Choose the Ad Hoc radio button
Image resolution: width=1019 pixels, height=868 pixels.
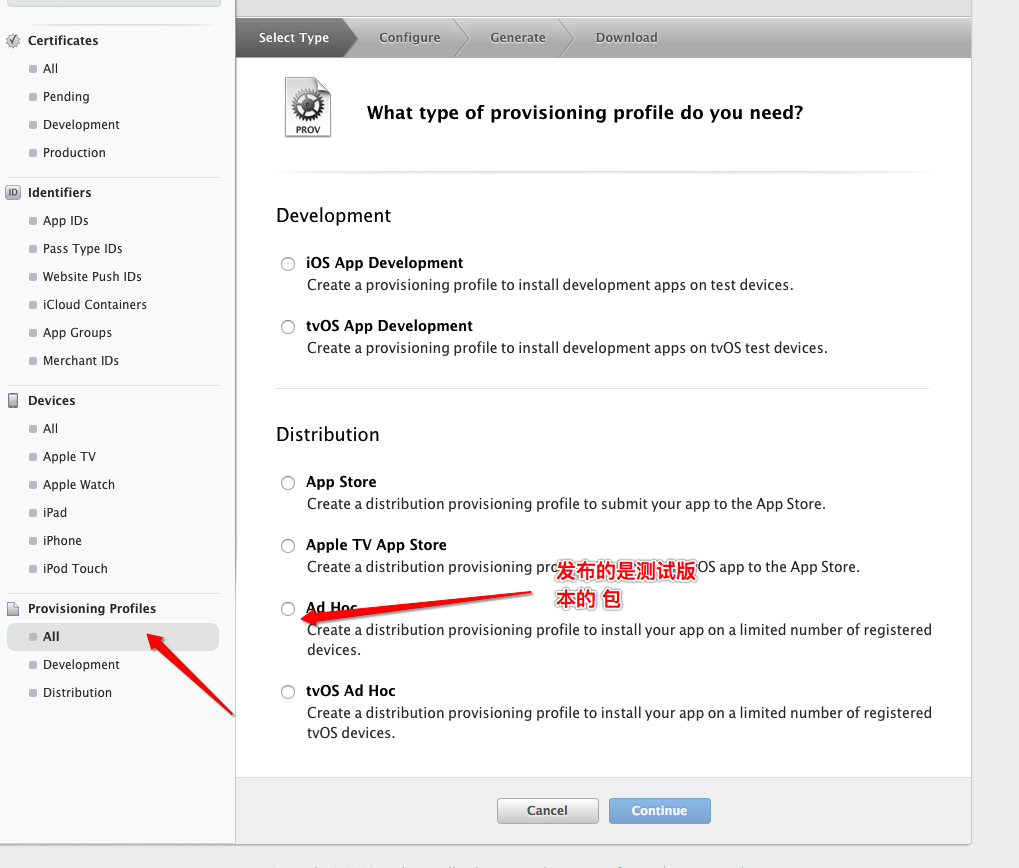pyautogui.click(x=288, y=609)
